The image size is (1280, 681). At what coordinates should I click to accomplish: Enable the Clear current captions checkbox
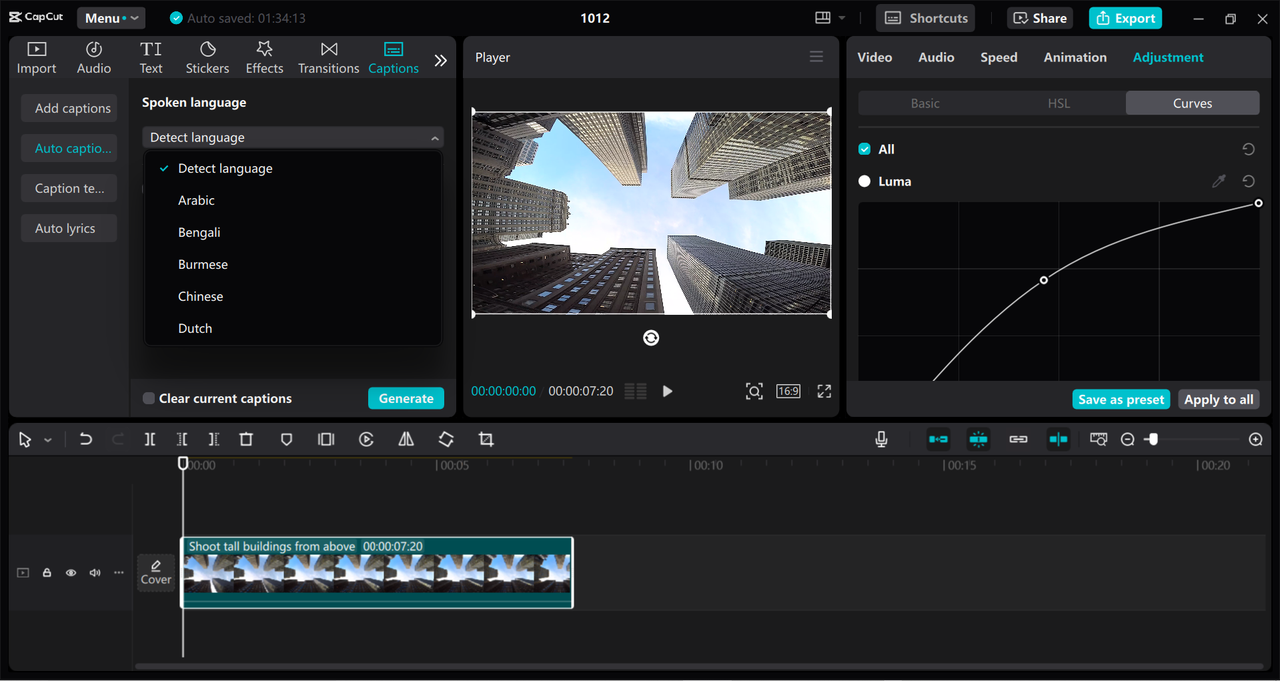(x=151, y=398)
